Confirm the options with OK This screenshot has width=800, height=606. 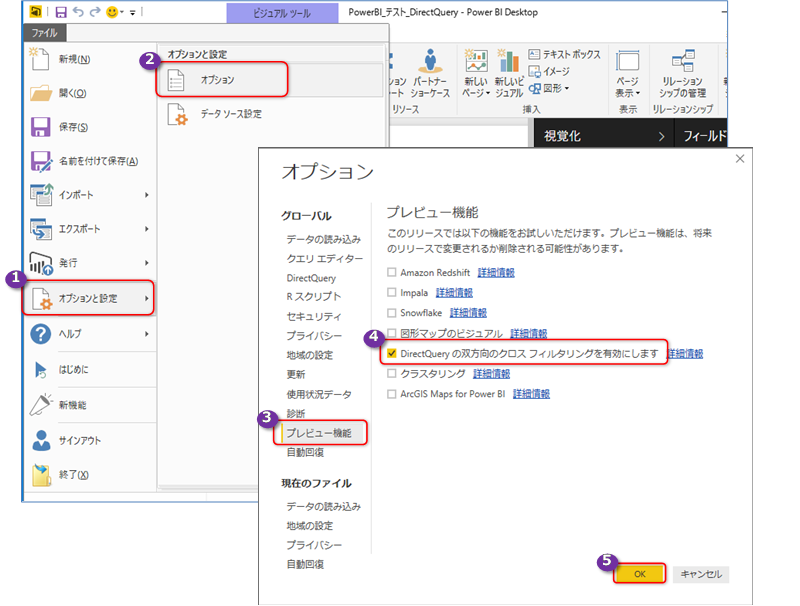tap(640, 574)
